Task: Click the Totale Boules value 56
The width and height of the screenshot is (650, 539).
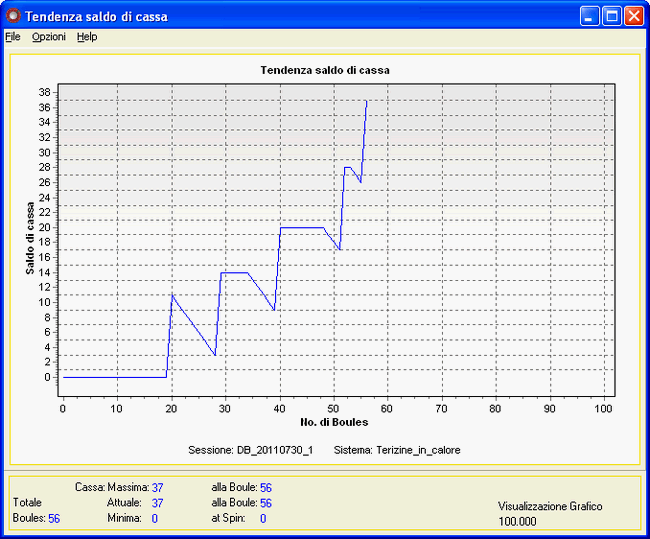Action: 54,519
